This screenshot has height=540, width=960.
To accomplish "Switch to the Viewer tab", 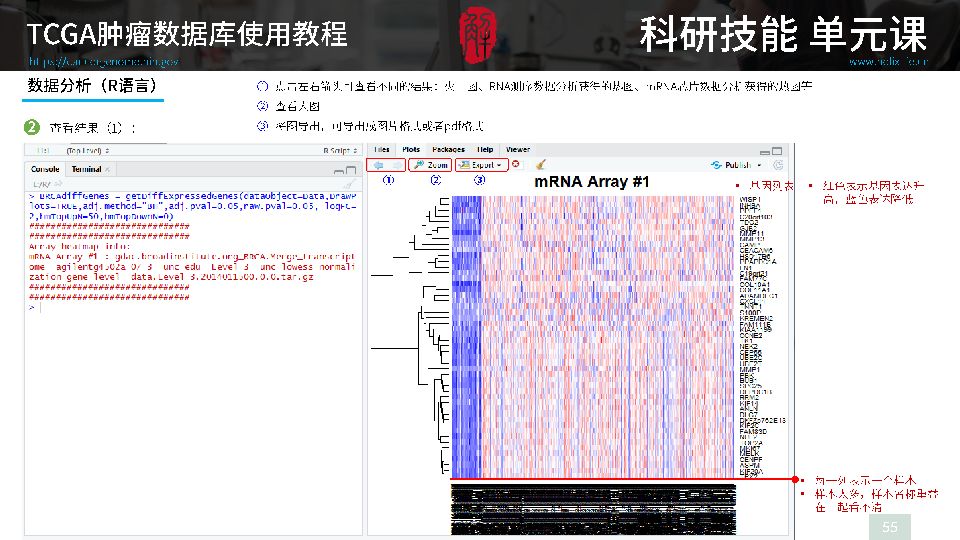I will [x=518, y=149].
